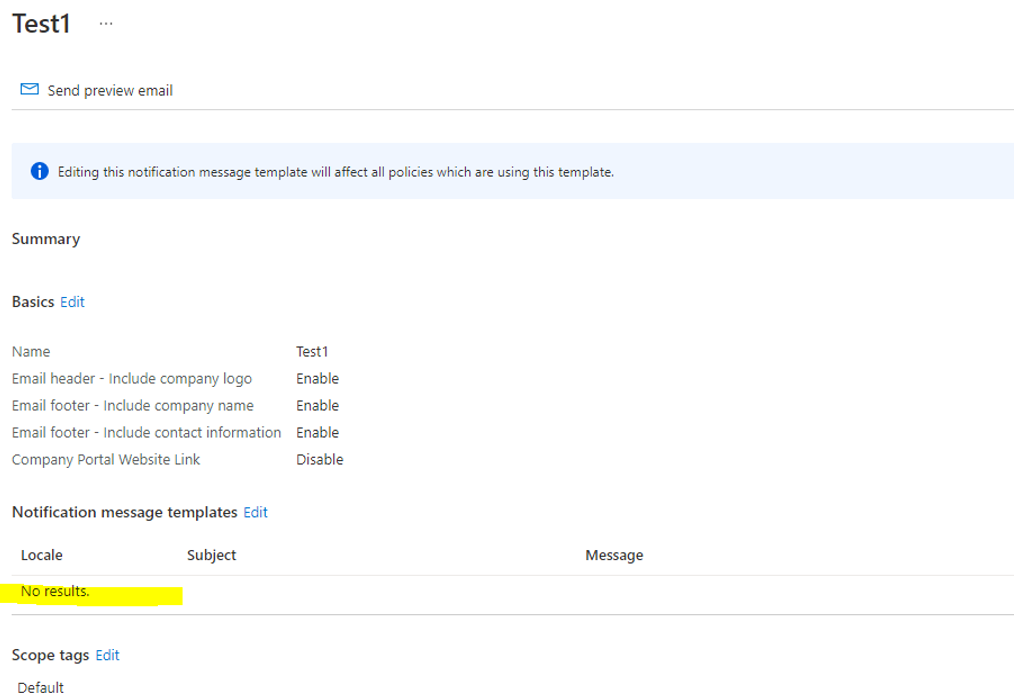
Task: Edit the Notification message templates section
Action: 255,512
